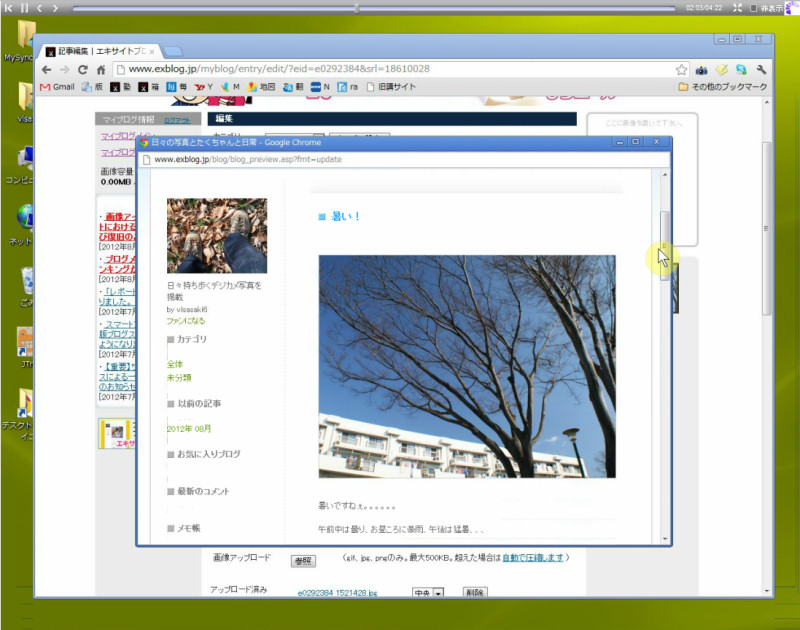Open the Chrome wrench settings menu

(761, 69)
